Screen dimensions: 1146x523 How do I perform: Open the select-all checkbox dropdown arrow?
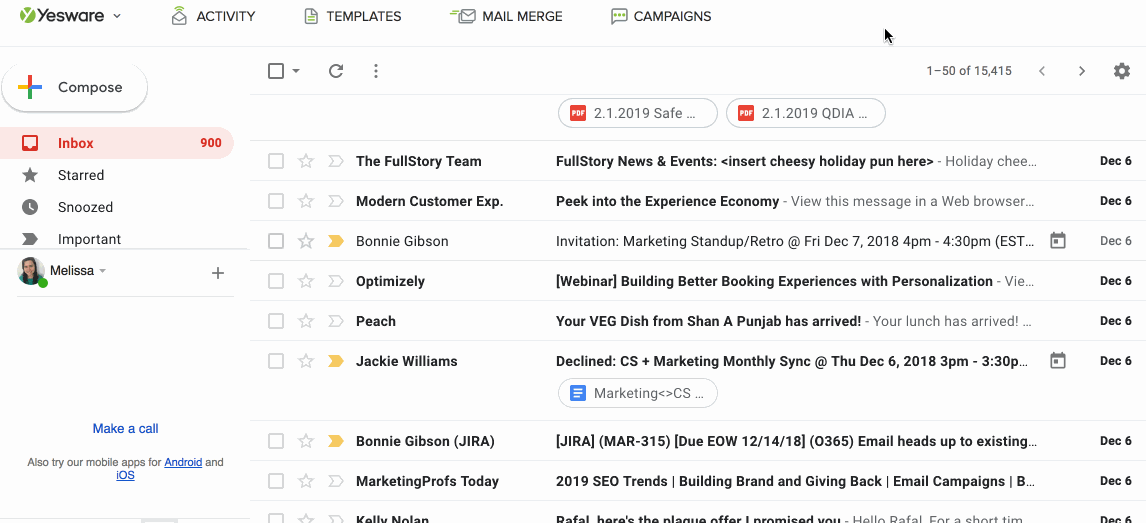pos(296,71)
